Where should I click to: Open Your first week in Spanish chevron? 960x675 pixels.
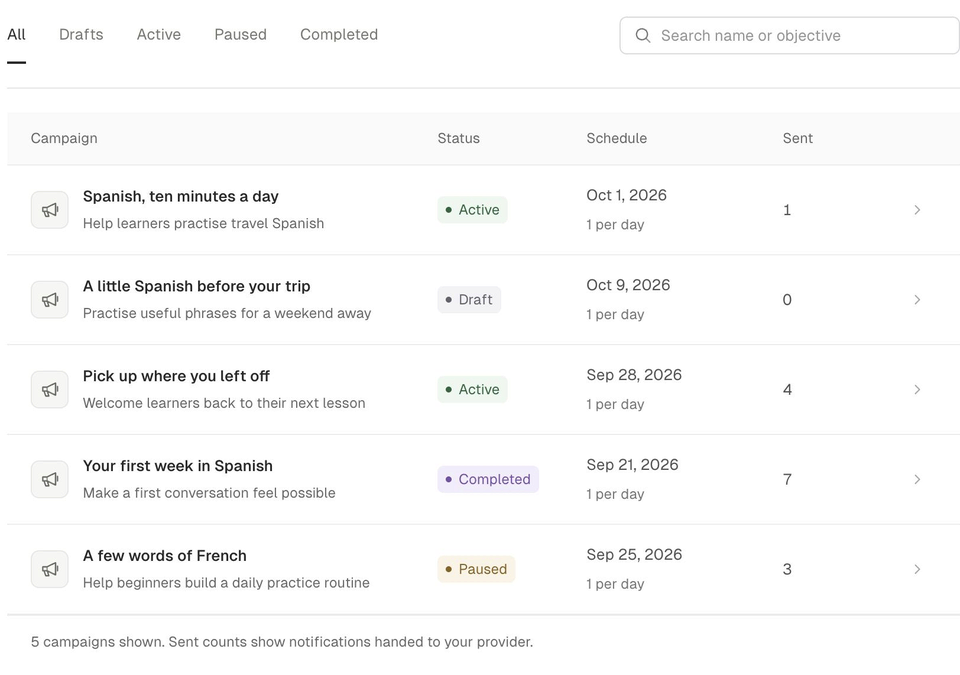coord(917,479)
